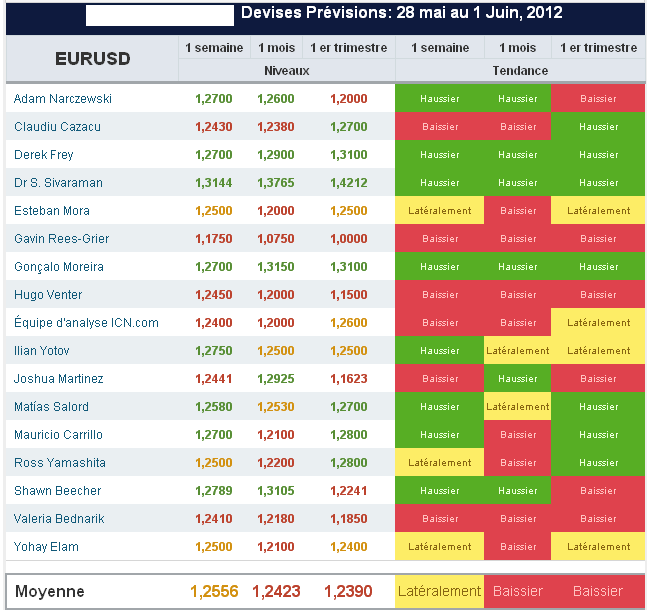The image size is (647, 610).
Task: Click Ilian Yotov's 1 mois Latéralement cell
Action: coord(517,350)
